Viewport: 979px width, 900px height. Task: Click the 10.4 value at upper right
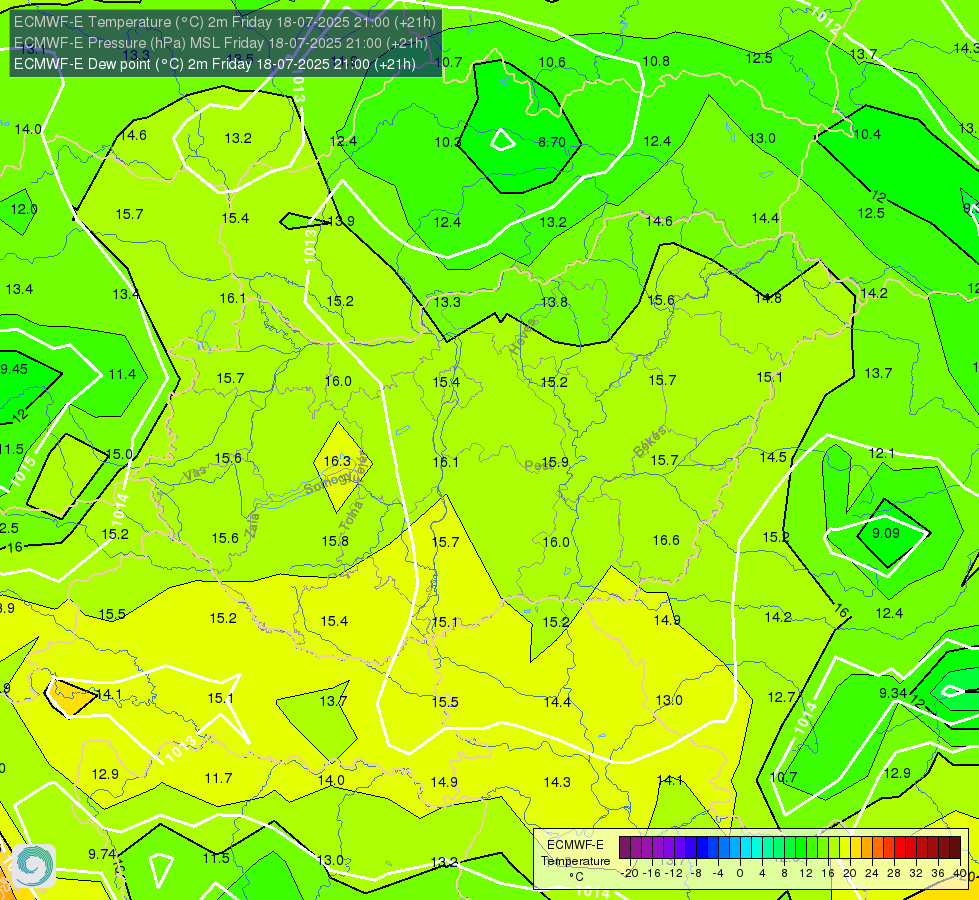click(867, 134)
